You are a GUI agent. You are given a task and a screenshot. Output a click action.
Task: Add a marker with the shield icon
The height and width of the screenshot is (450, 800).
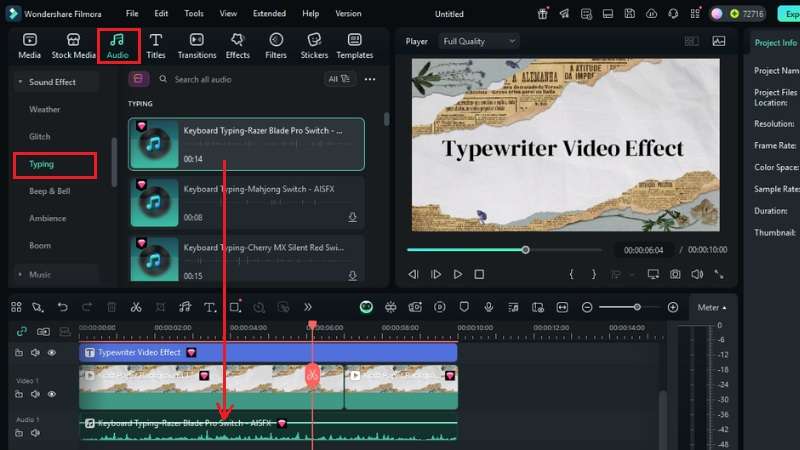[x=464, y=307]
